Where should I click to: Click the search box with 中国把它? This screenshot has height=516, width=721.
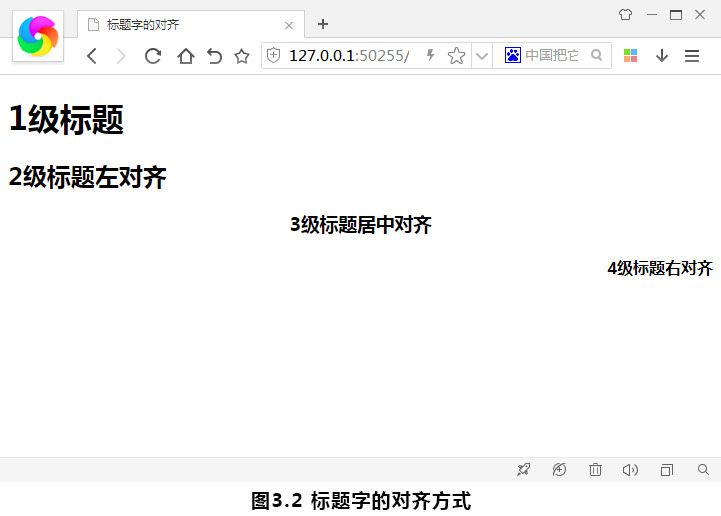pos(552,55)
